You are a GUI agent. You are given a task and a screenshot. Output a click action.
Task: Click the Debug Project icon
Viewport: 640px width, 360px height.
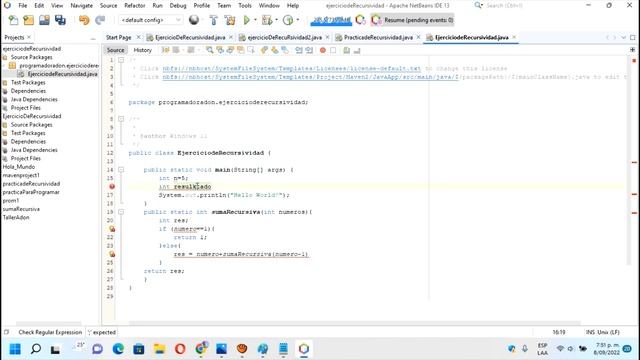pyautogui.click(x=267, y=20)
